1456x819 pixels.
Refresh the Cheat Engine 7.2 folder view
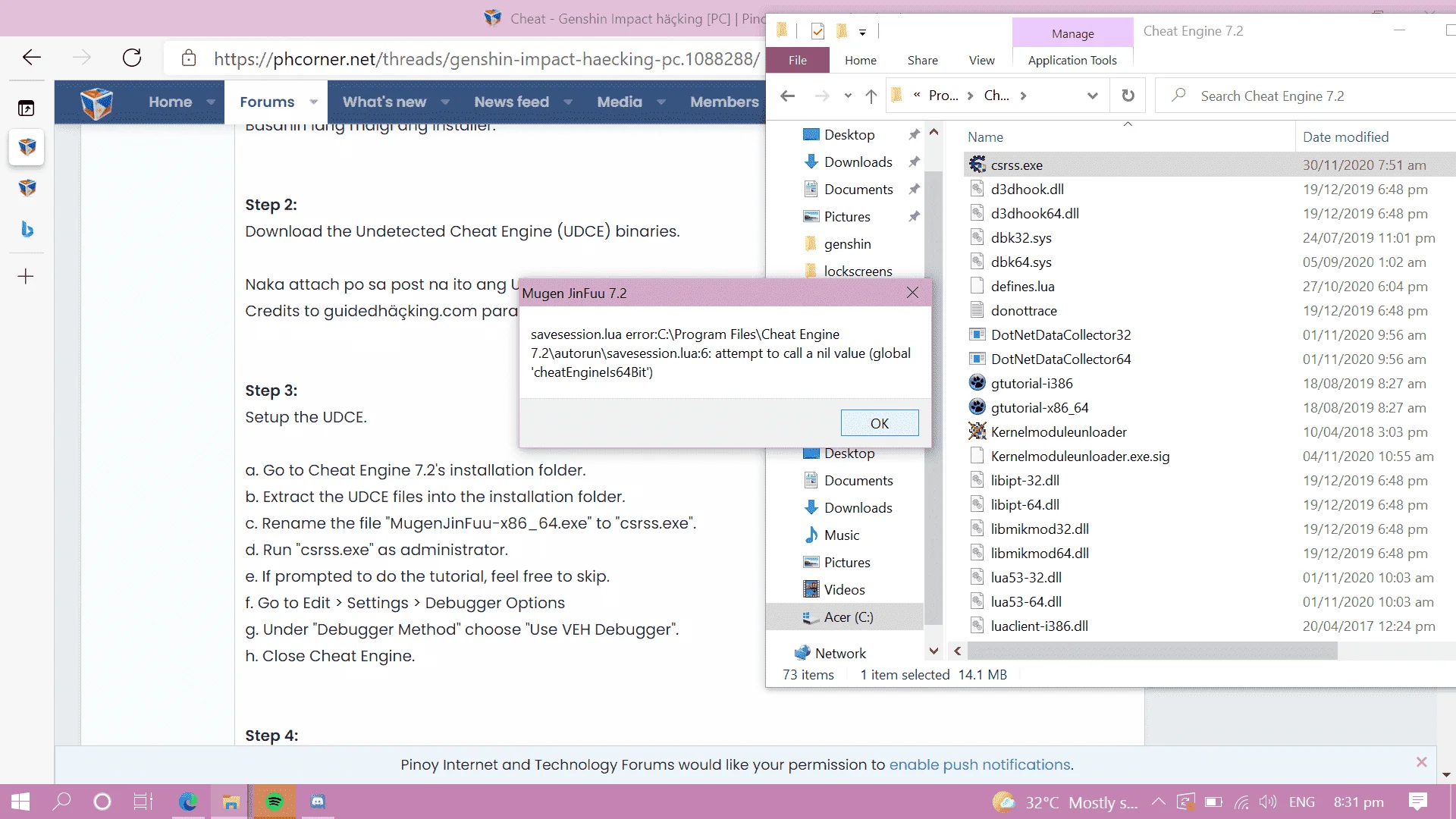[x=1128, y=96]
